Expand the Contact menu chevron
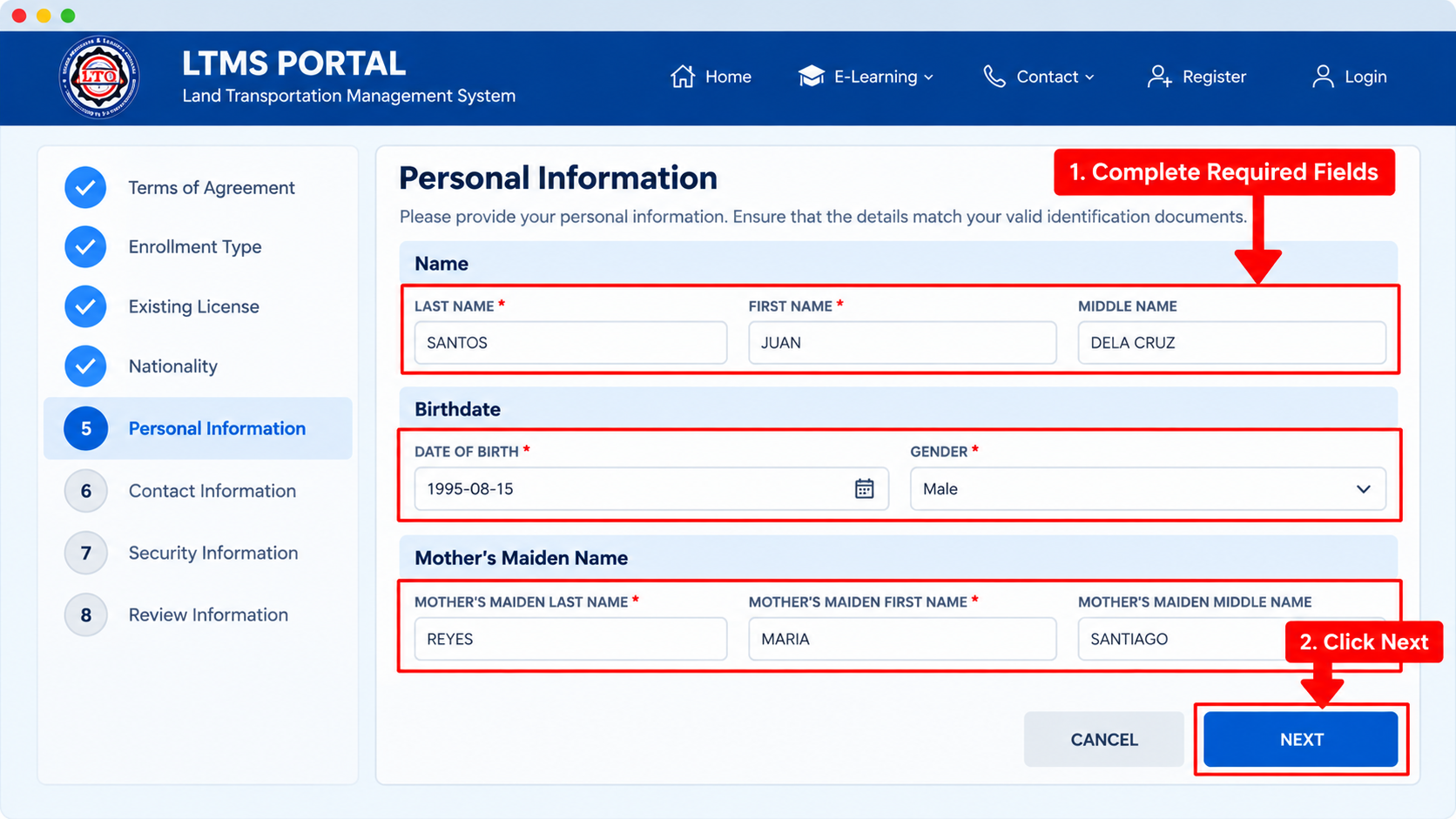 coord(1089,77)
